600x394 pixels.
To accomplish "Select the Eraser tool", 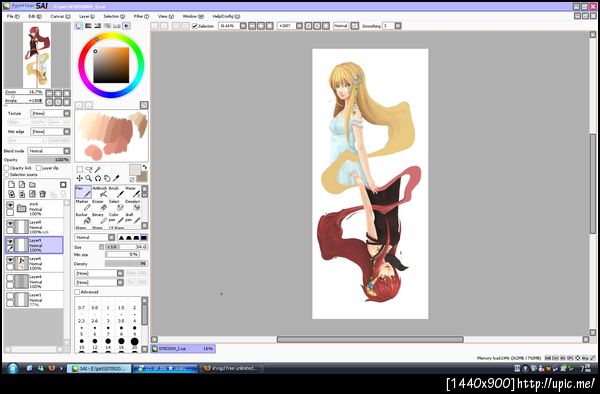I will coord(101,205).
